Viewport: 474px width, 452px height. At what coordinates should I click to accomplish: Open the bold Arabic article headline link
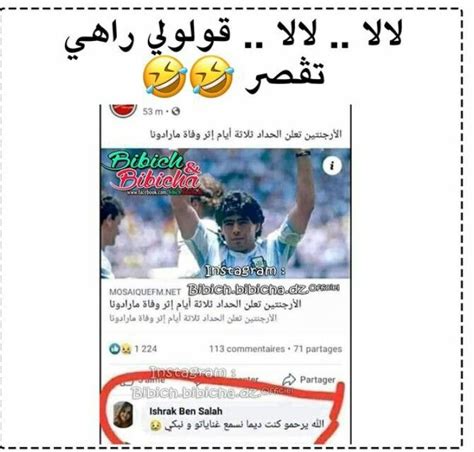pos(206,304)
